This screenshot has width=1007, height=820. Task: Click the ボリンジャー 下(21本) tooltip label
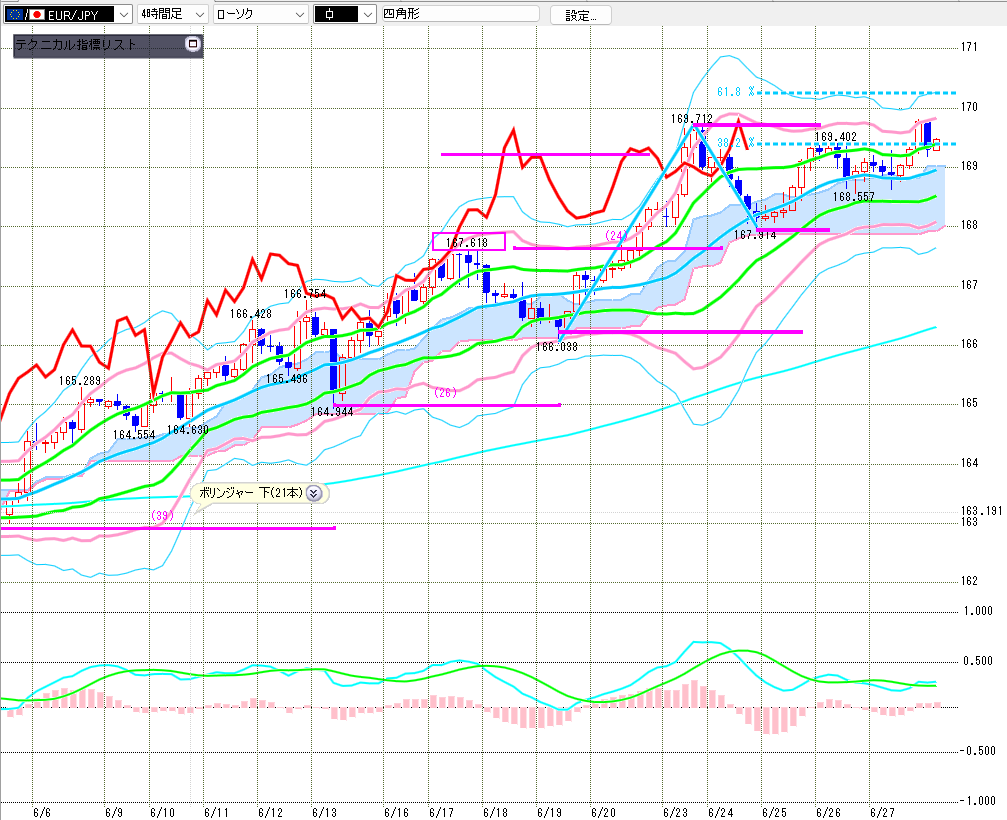click(x=250, y=493)
